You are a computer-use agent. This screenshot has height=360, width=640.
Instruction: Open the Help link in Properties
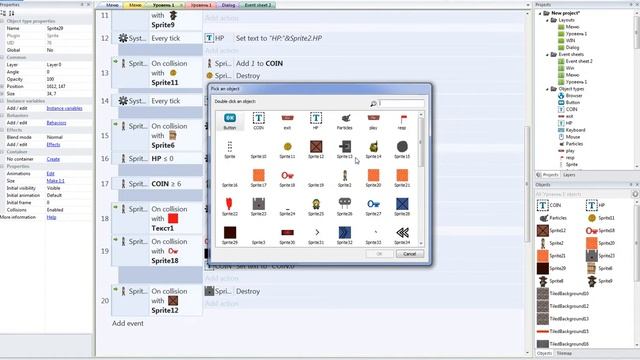(51, 217)
